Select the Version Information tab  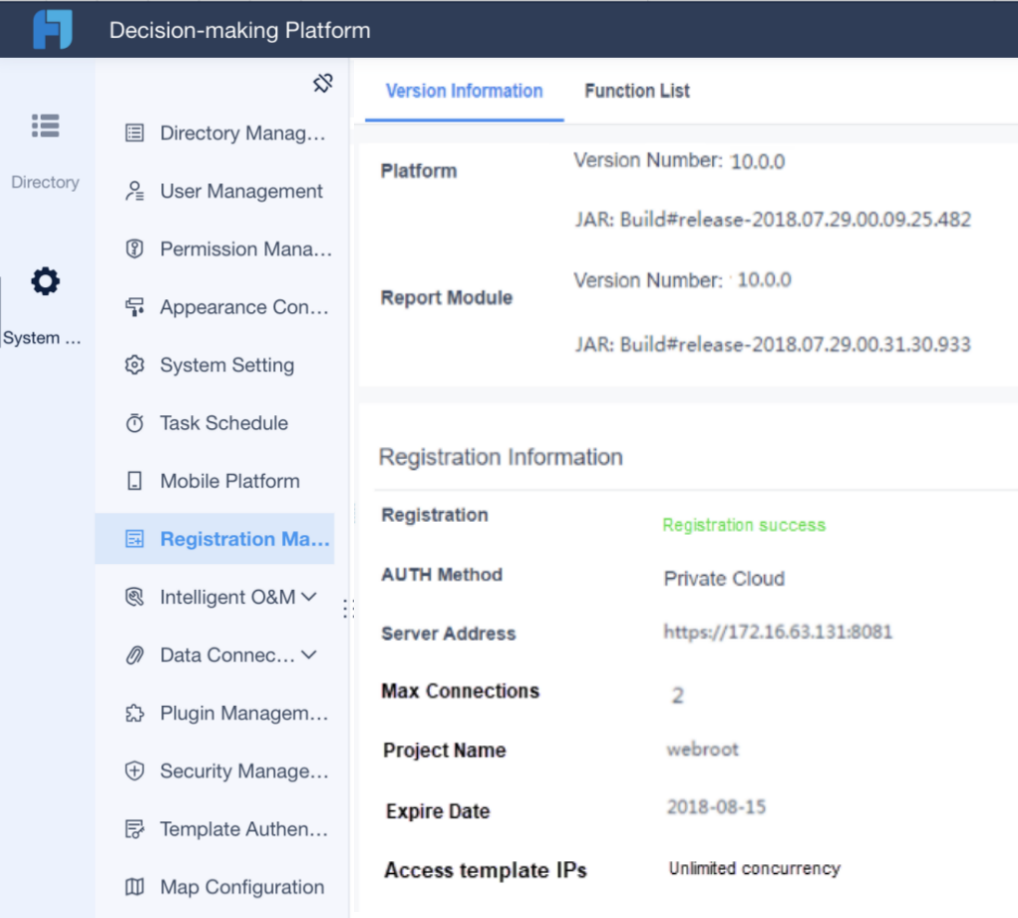point(464,91)
